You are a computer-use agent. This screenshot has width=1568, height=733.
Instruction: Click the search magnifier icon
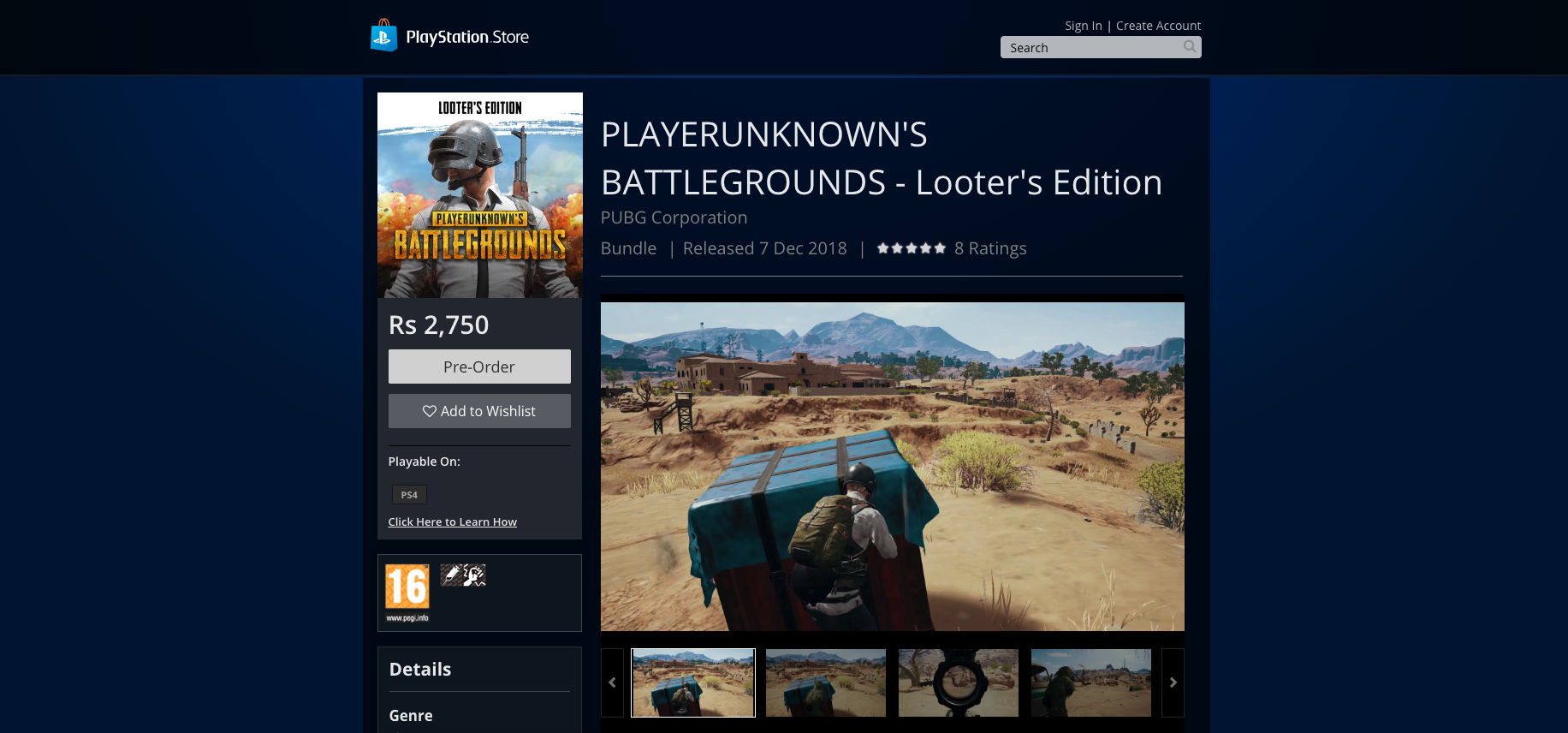click(1189, 47)
